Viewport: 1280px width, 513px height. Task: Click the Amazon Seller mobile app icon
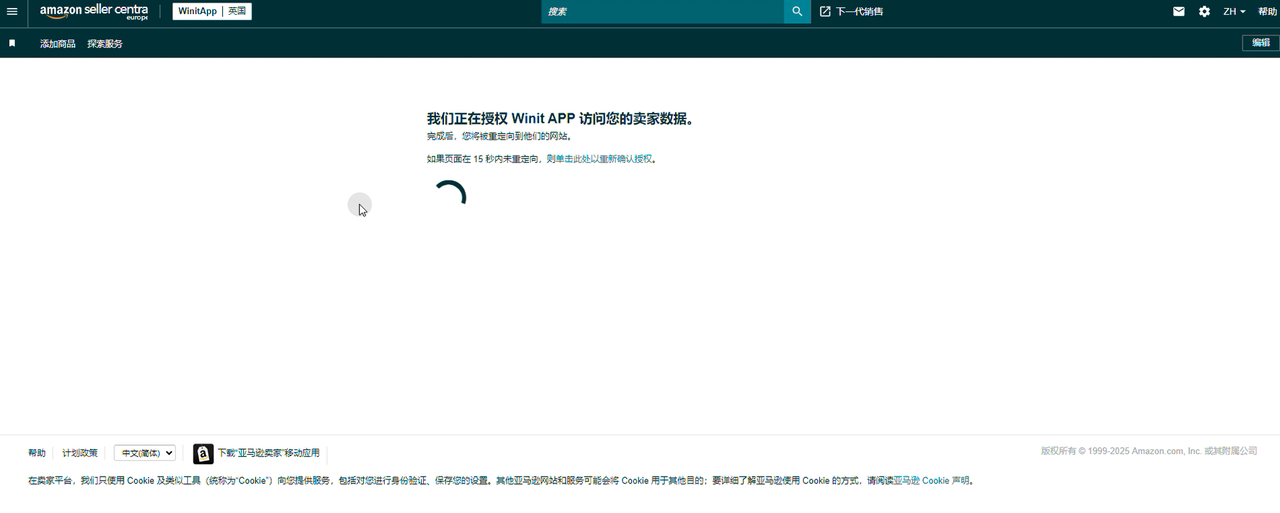pos(203,454)
